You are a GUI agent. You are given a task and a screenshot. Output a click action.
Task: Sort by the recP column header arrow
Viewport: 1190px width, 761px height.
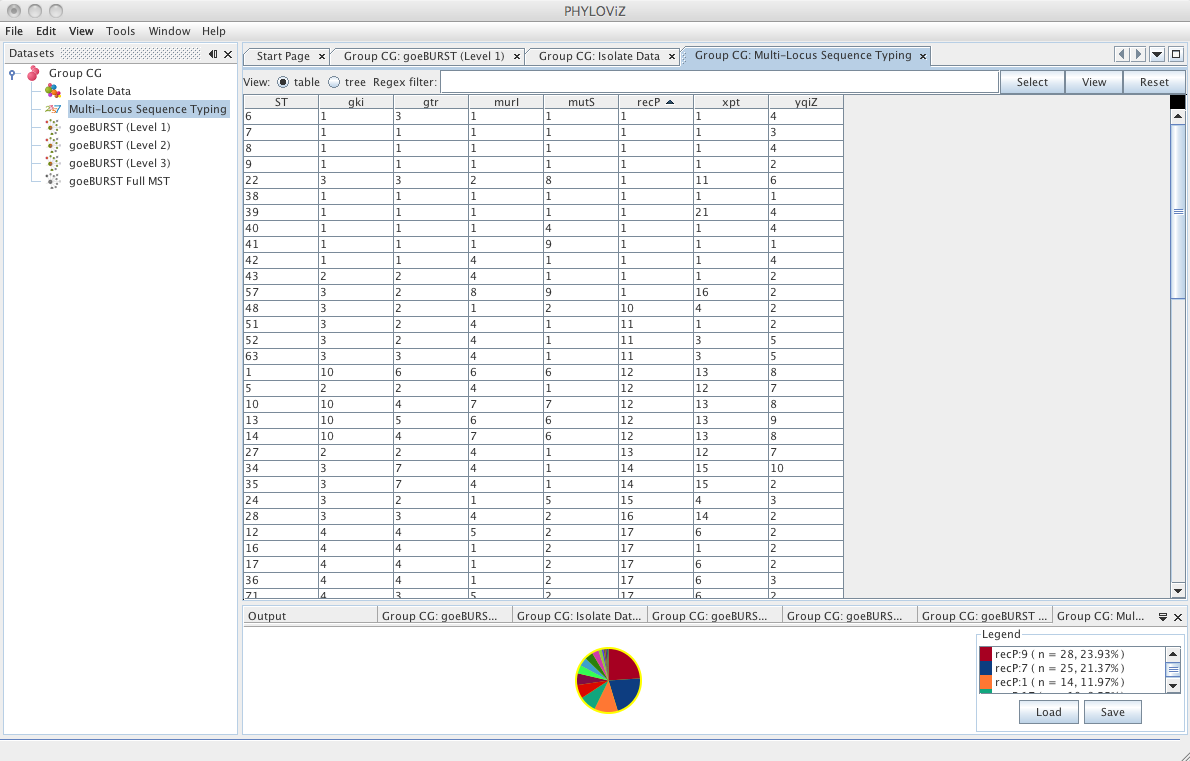pos(669,102)
